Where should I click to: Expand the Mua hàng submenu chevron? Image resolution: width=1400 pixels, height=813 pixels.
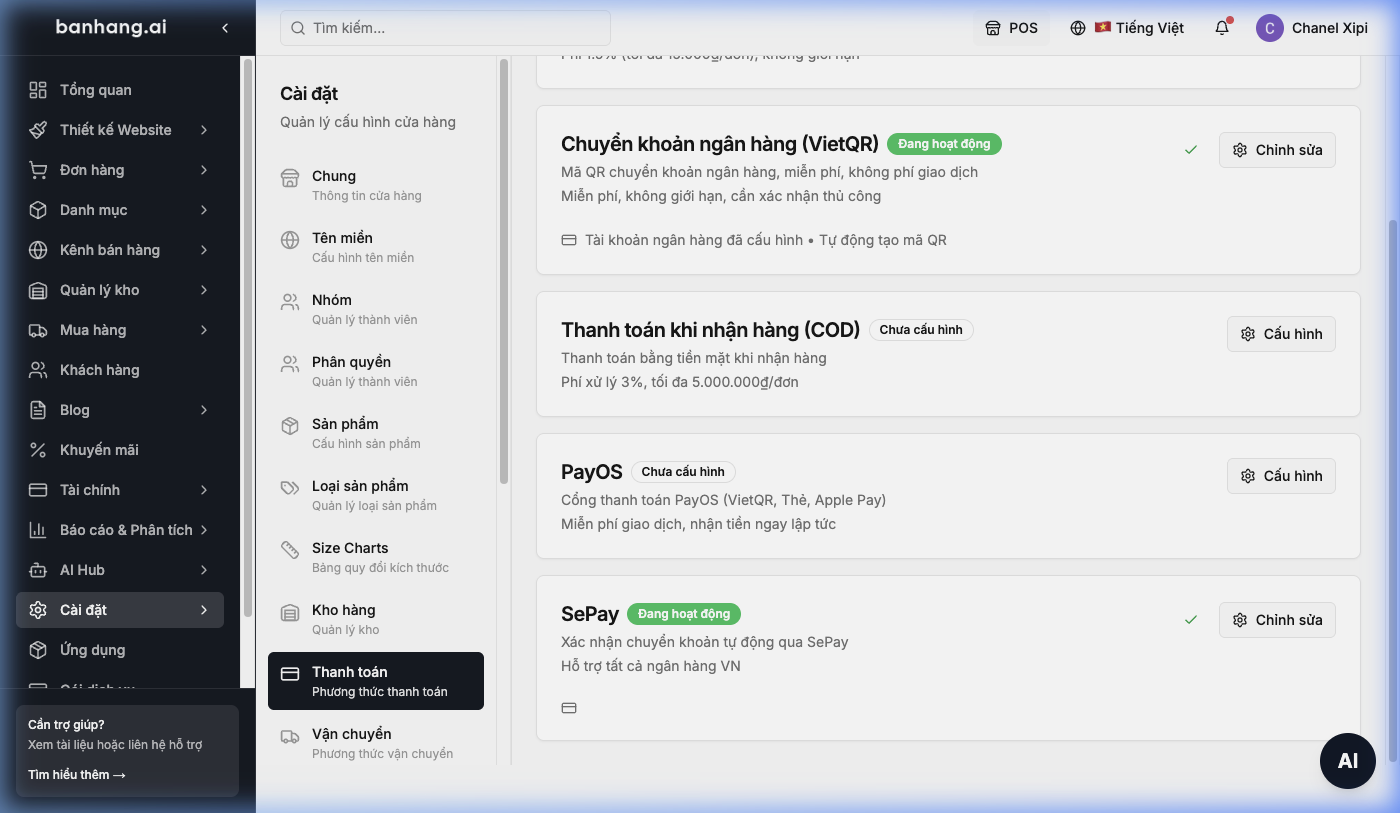204,330
